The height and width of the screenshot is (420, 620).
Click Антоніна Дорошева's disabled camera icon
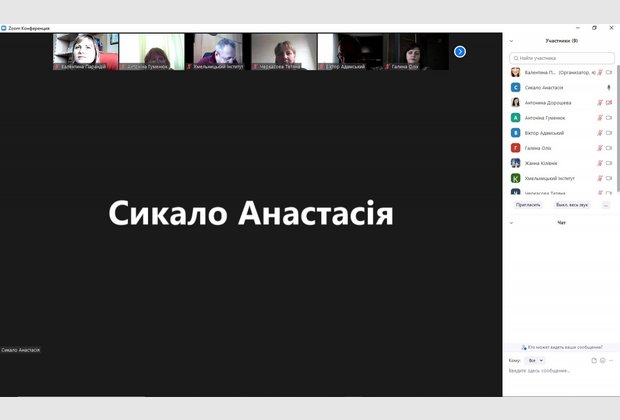coord(609,102)
